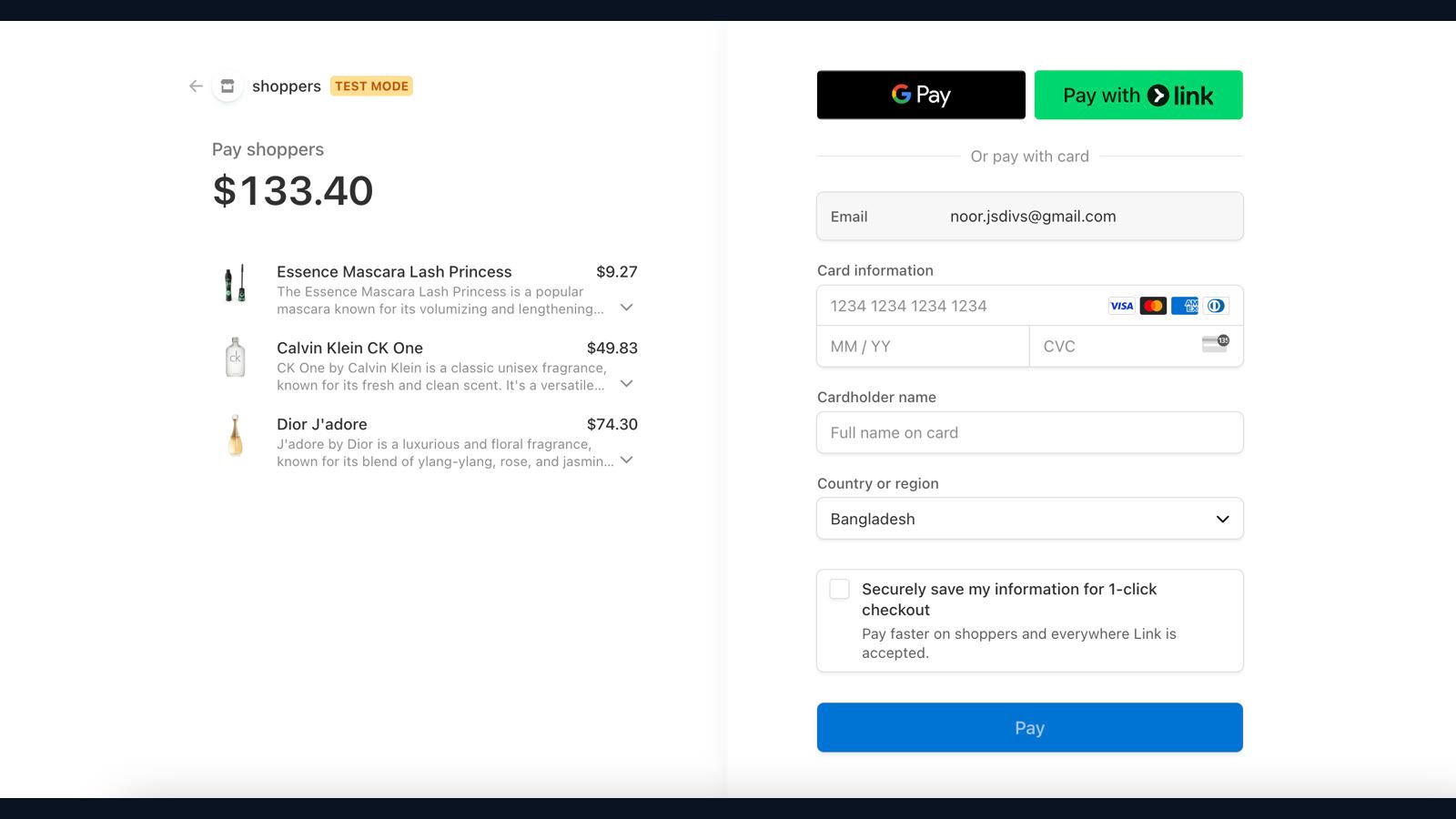Focus the MM / YY expiry field

click(923, 347)
